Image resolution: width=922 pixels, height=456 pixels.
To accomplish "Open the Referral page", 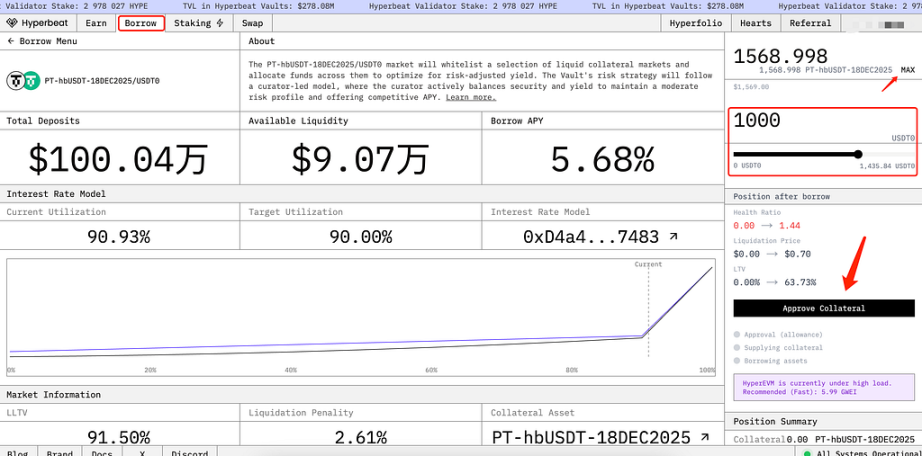I will pyautogui.click(x=810, y=23).
